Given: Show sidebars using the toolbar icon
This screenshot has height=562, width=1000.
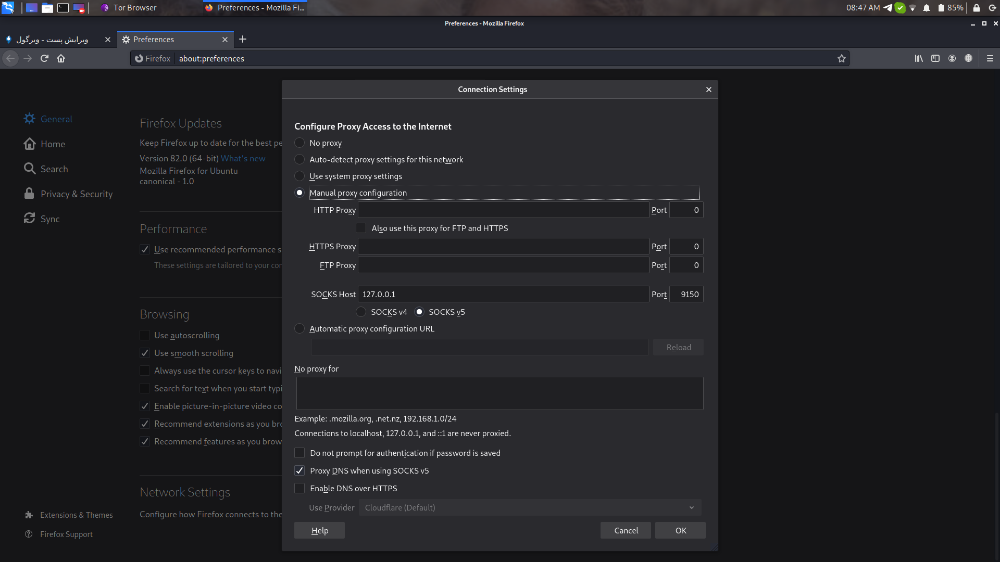Looking at the screenshot, I should 935,58.
